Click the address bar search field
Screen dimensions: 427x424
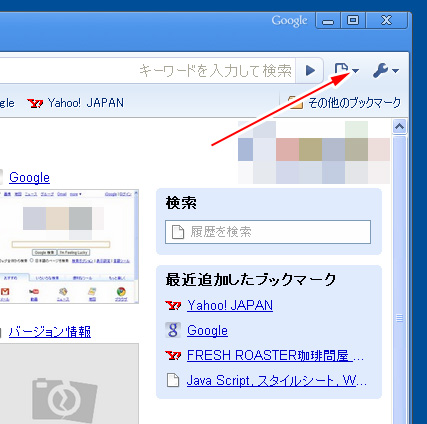tap(147, 70)
